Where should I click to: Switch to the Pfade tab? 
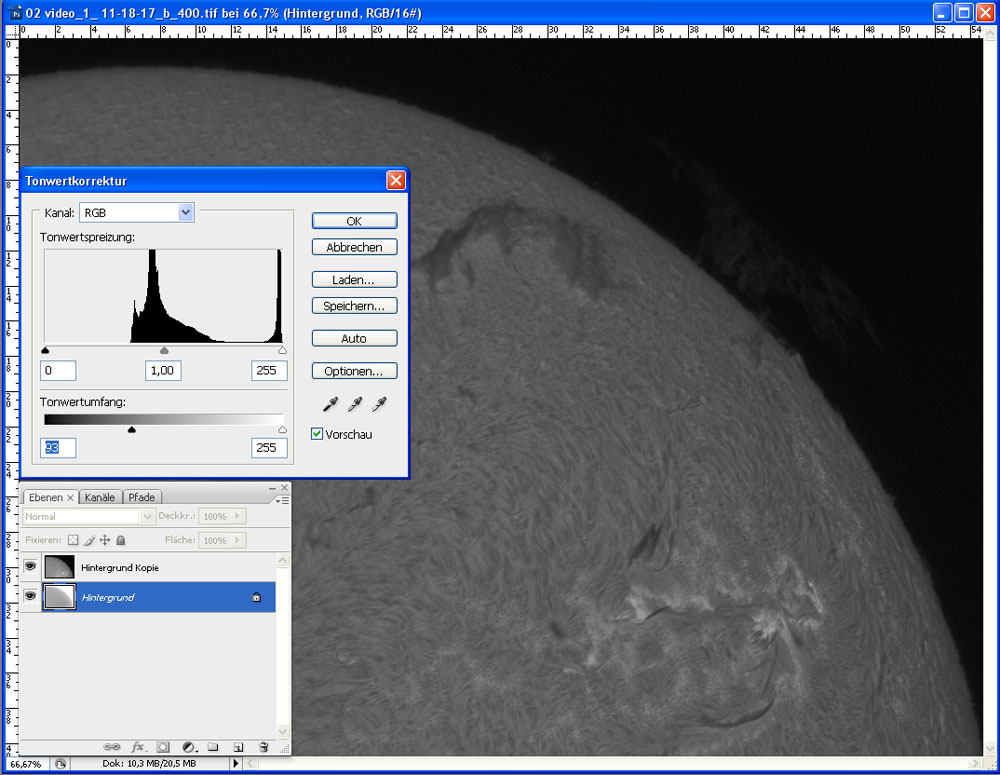(x=142, y=498)
